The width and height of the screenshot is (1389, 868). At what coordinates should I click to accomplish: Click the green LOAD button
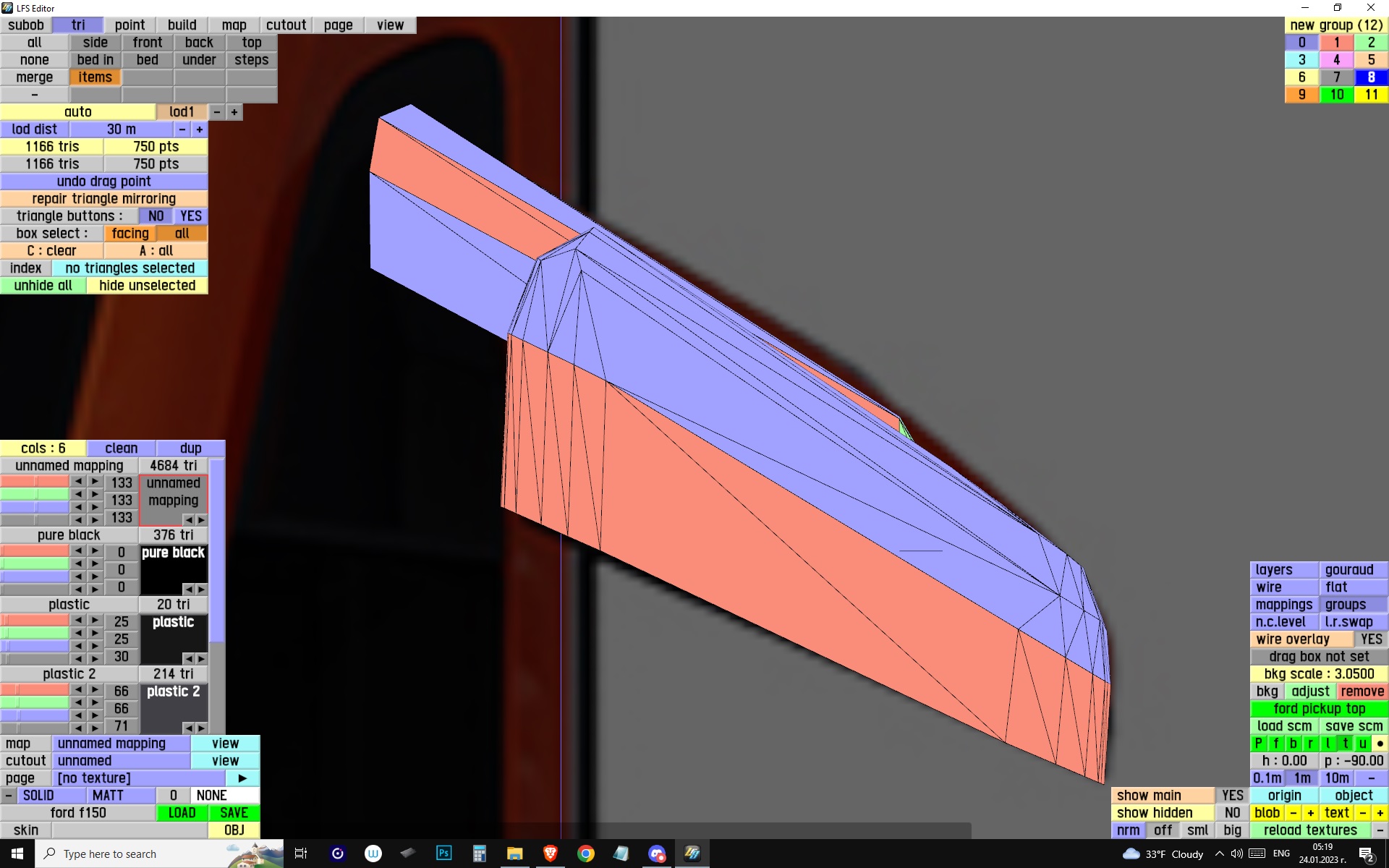pos(182,813)
